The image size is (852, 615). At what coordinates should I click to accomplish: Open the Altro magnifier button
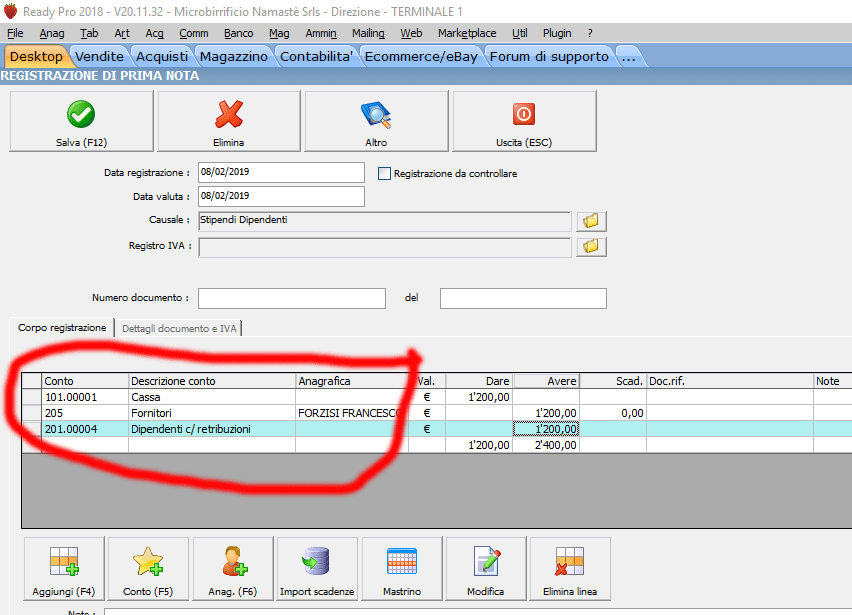pos(376,121)
